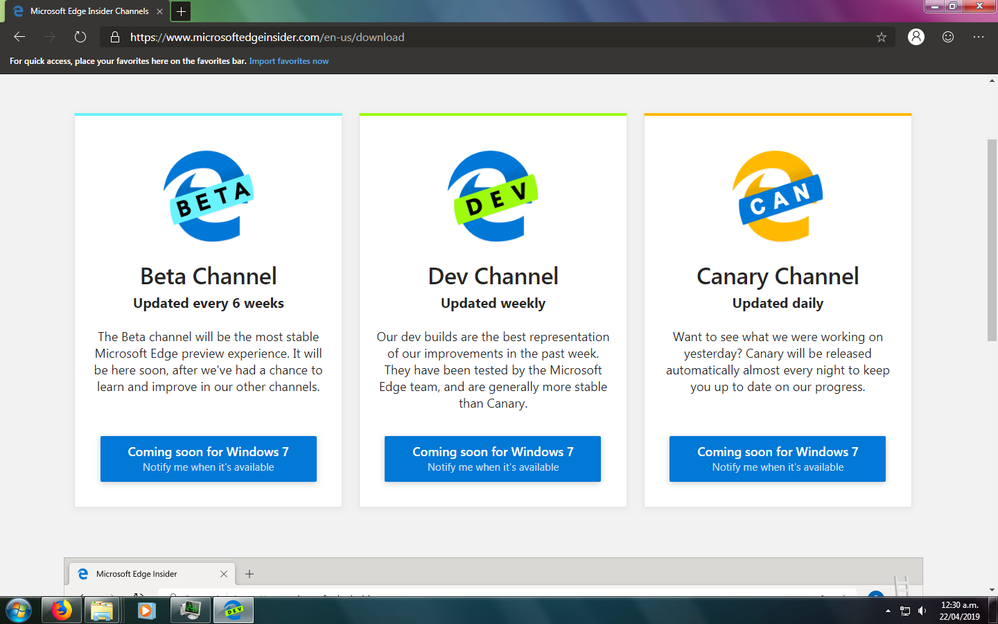Reload the page with refresh icon
Screen dimensions: 998x624
click(80, 37)
